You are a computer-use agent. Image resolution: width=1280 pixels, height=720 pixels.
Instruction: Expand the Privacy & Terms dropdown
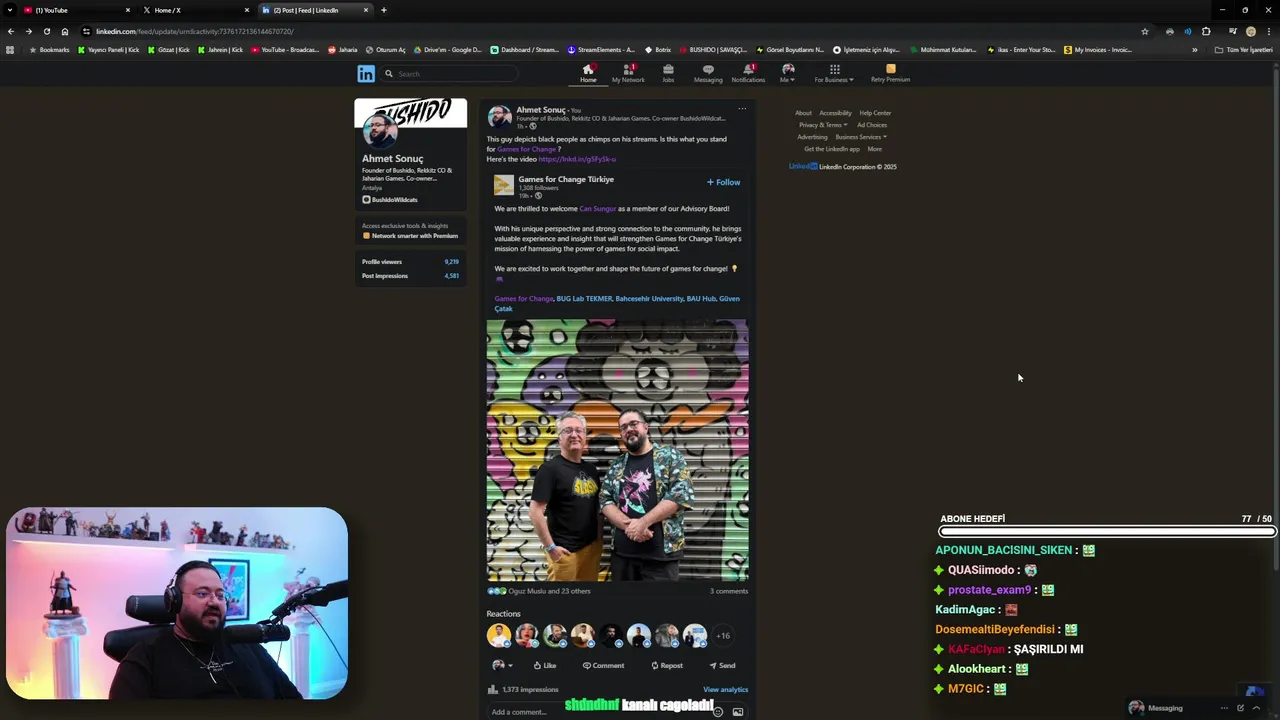tap(823, 125)
